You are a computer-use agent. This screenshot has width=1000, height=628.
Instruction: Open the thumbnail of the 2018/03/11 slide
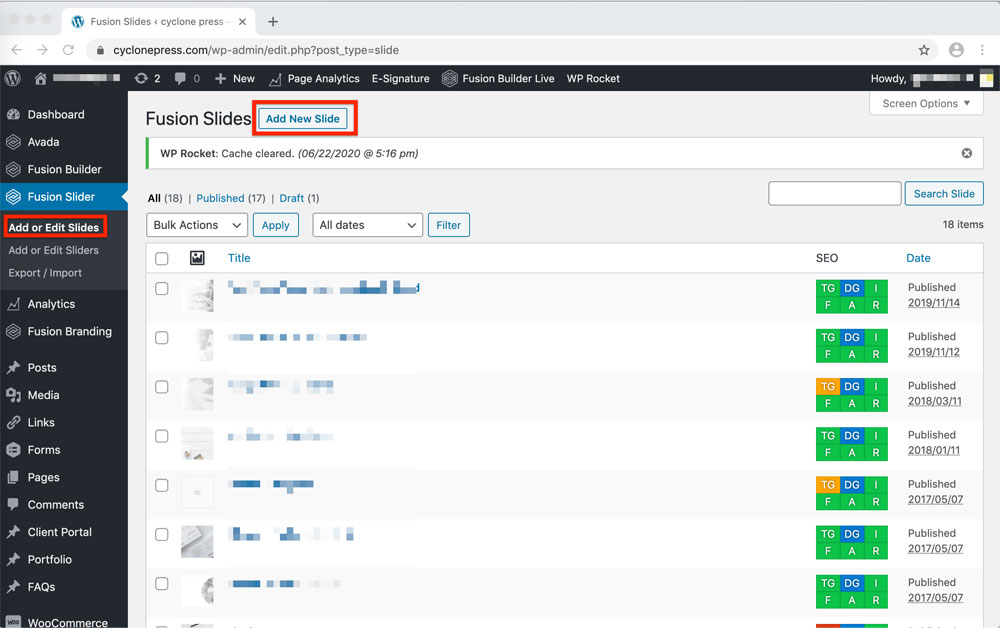pyautogui.click(x=197, y=395)
